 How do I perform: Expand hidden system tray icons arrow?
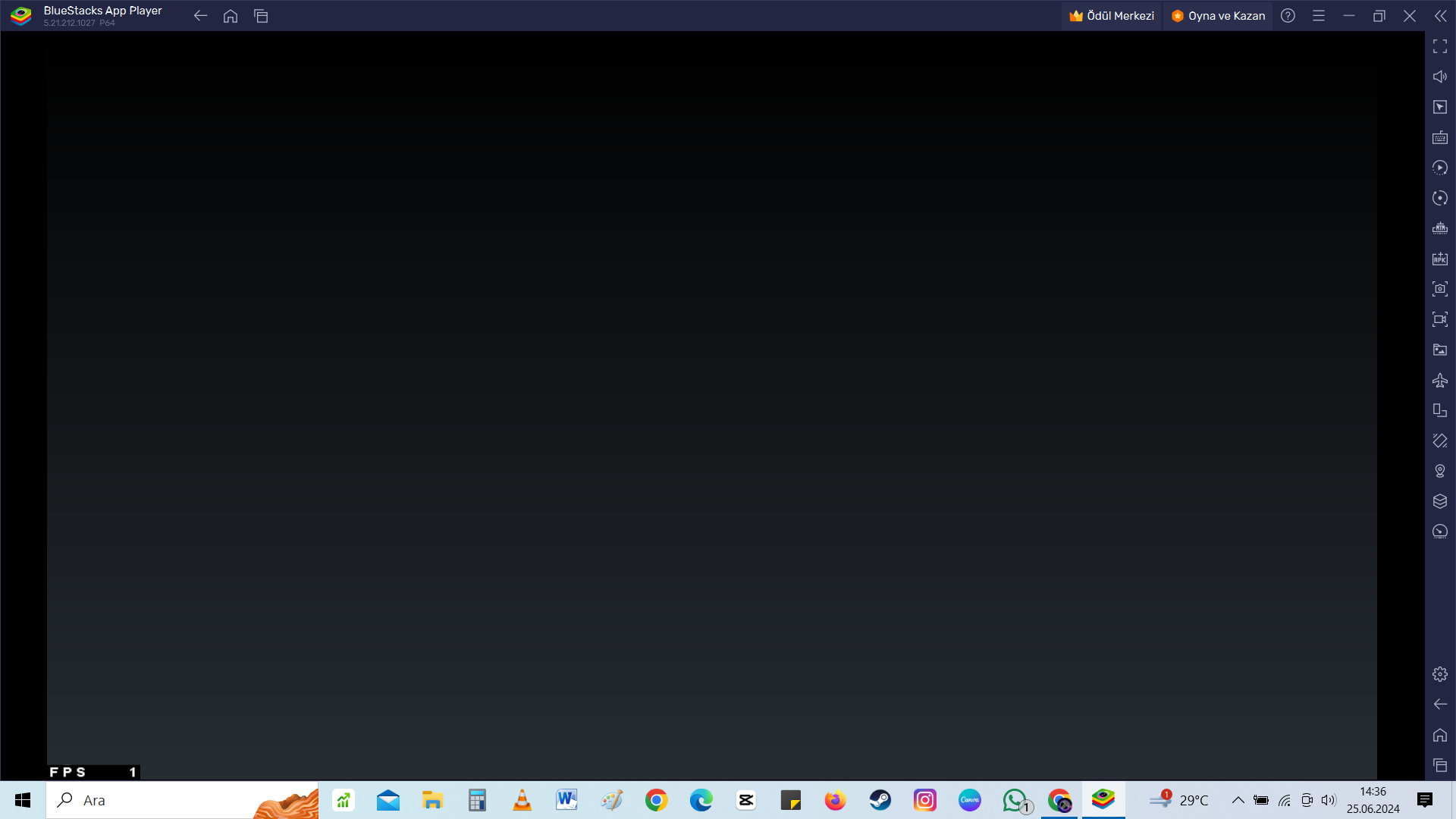tap(1238, 800)
